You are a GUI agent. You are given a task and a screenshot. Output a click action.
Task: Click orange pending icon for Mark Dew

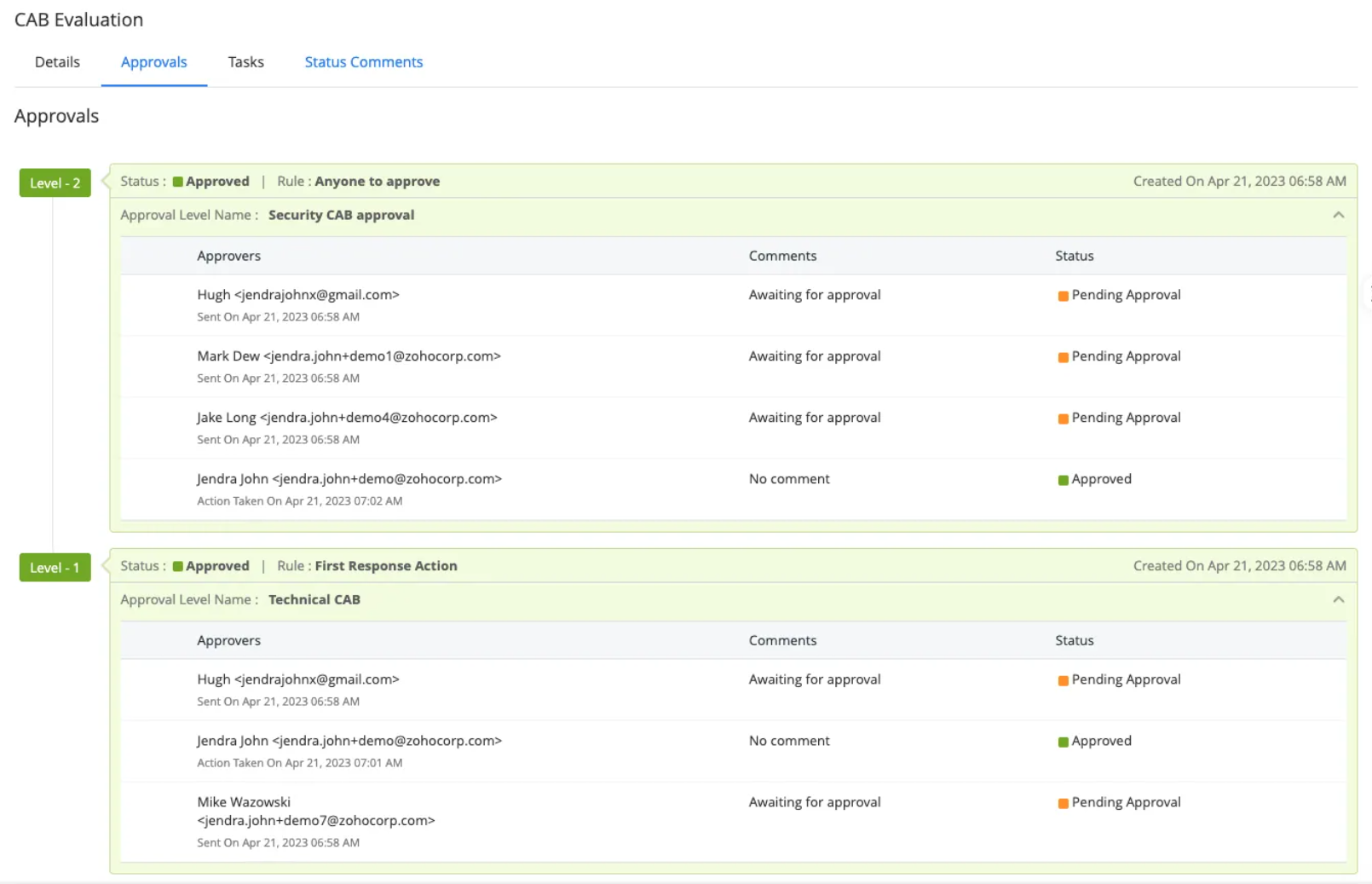(x=1063, y=357)
